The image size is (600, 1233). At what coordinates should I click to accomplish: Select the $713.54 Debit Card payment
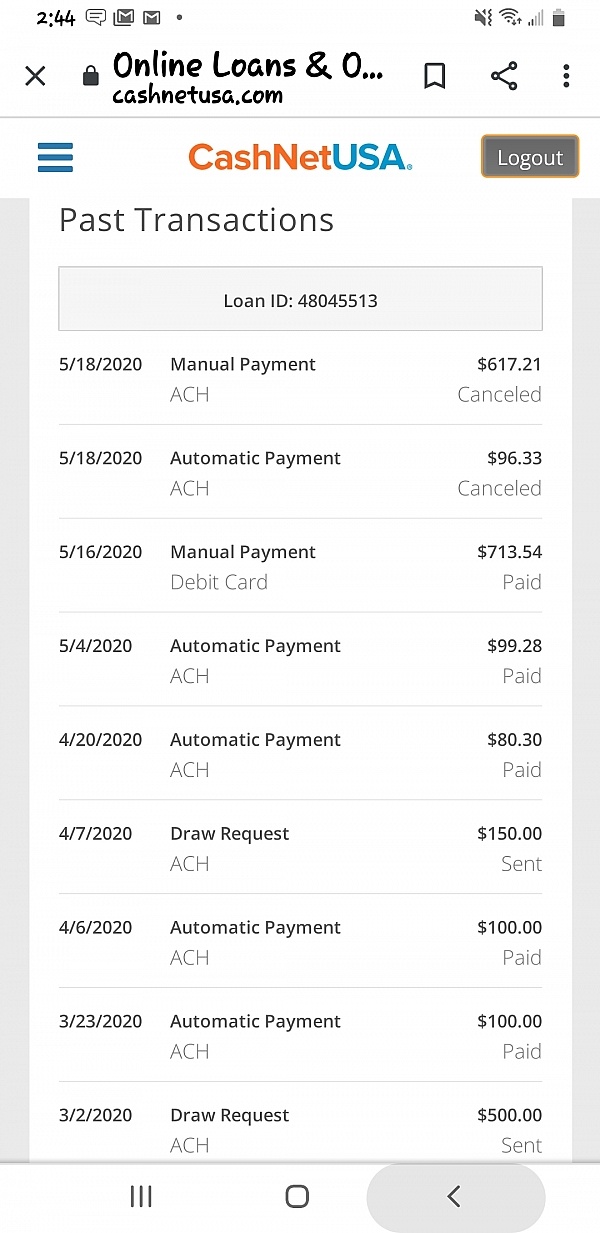(x=300, y=566)
